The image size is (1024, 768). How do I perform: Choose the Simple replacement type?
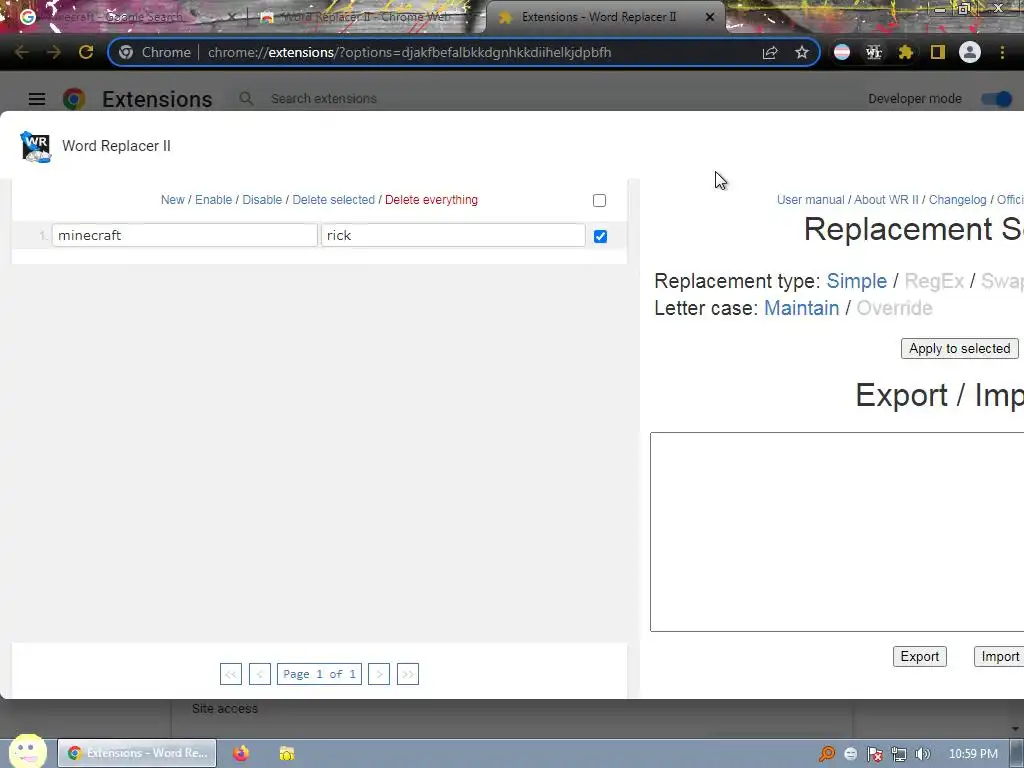[857, 281]
